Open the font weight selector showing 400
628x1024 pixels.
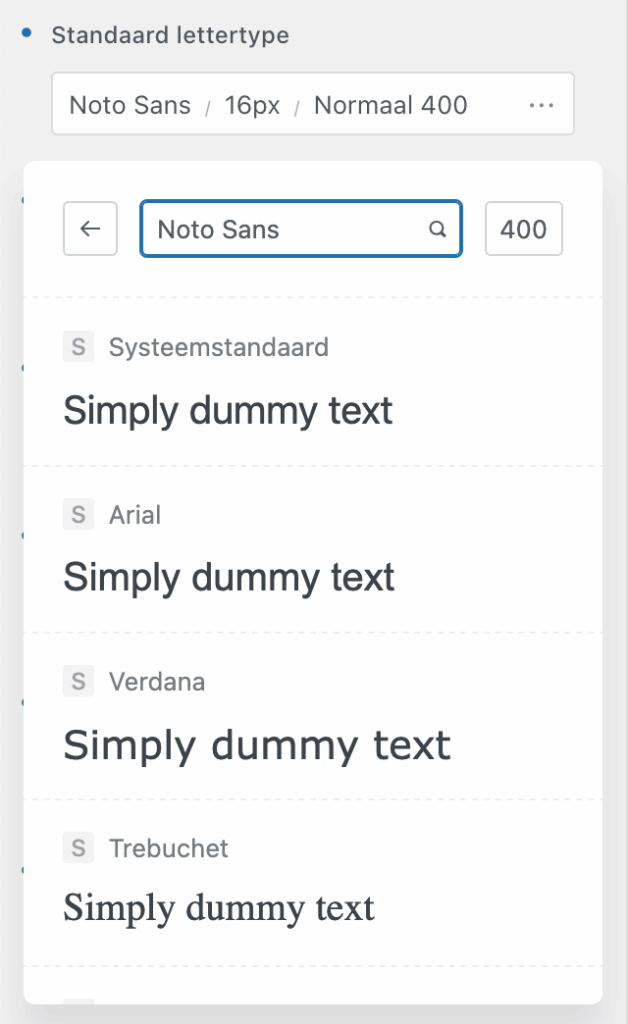click(523, 229)
